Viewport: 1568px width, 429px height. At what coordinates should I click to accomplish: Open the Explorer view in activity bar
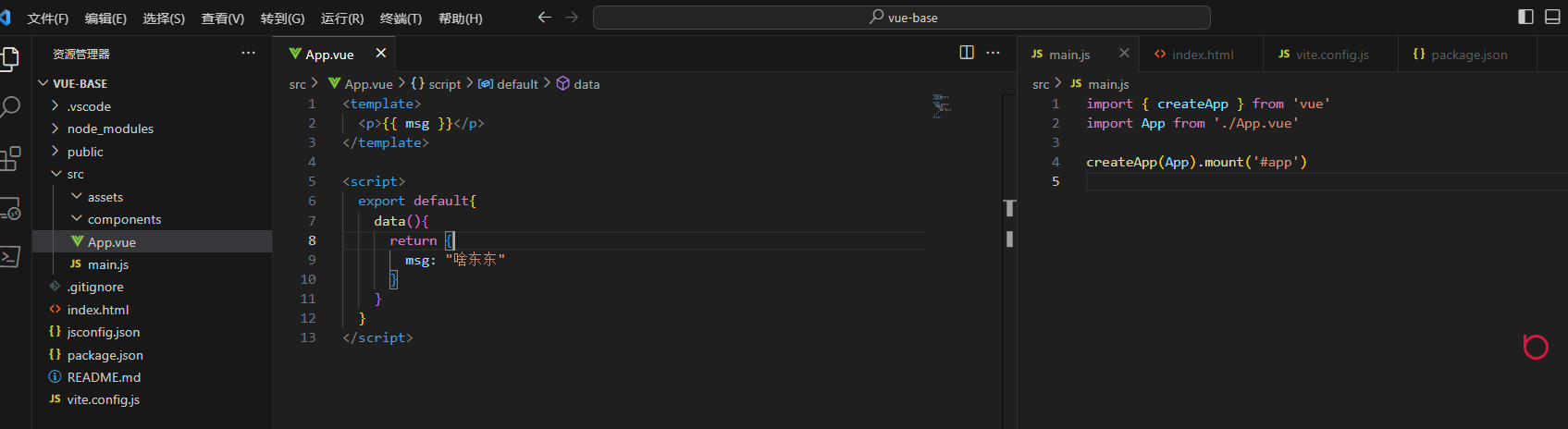coord(9,58)
